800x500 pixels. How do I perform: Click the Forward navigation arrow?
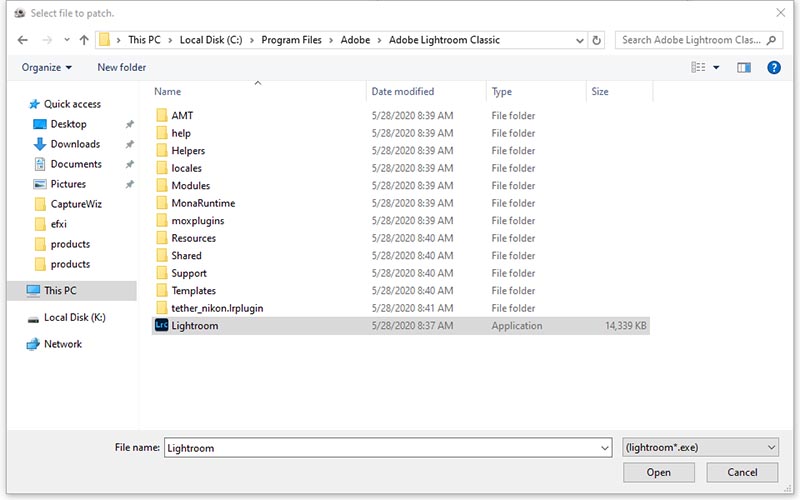click(47, 40)
